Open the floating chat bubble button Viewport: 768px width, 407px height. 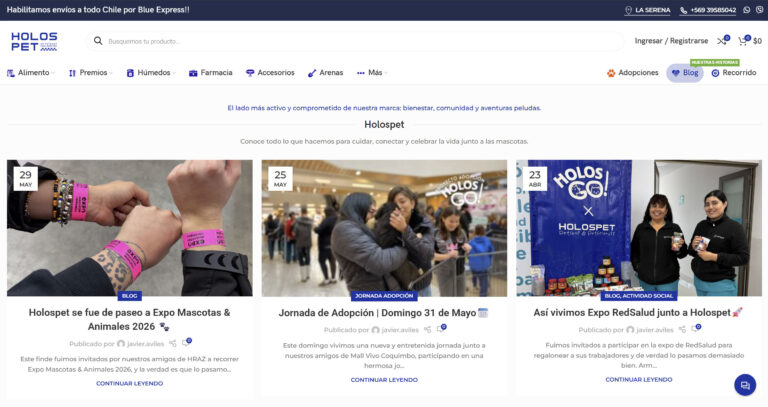745,385
